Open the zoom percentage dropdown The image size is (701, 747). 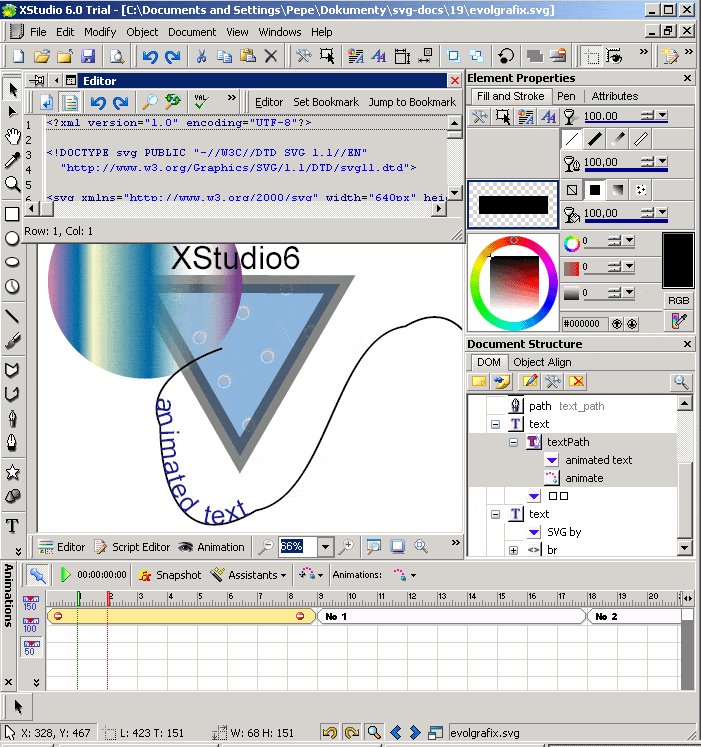pos(325,546)
